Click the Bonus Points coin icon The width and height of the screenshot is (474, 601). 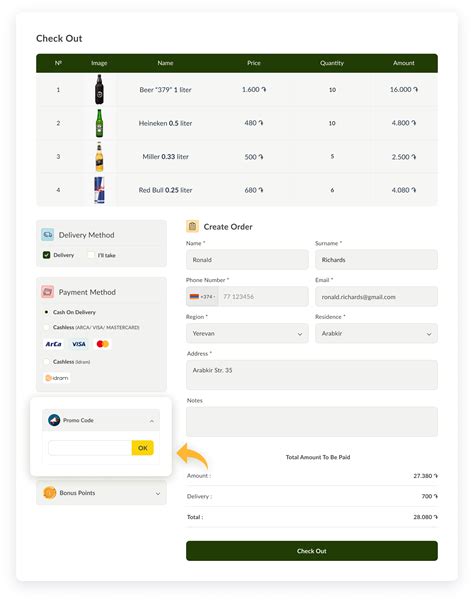[x=49, y=493]
